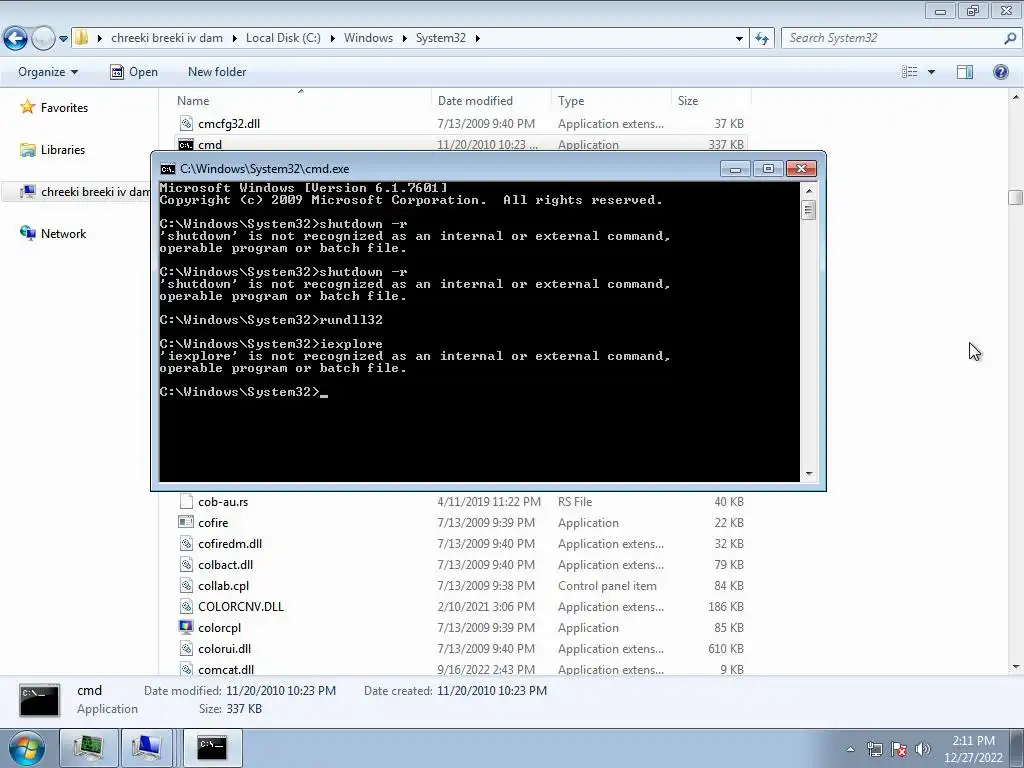Screen dimensions: 1024x768
Task: Click the cmd.exe window title bar icon
Action: (x=168, y=169)
